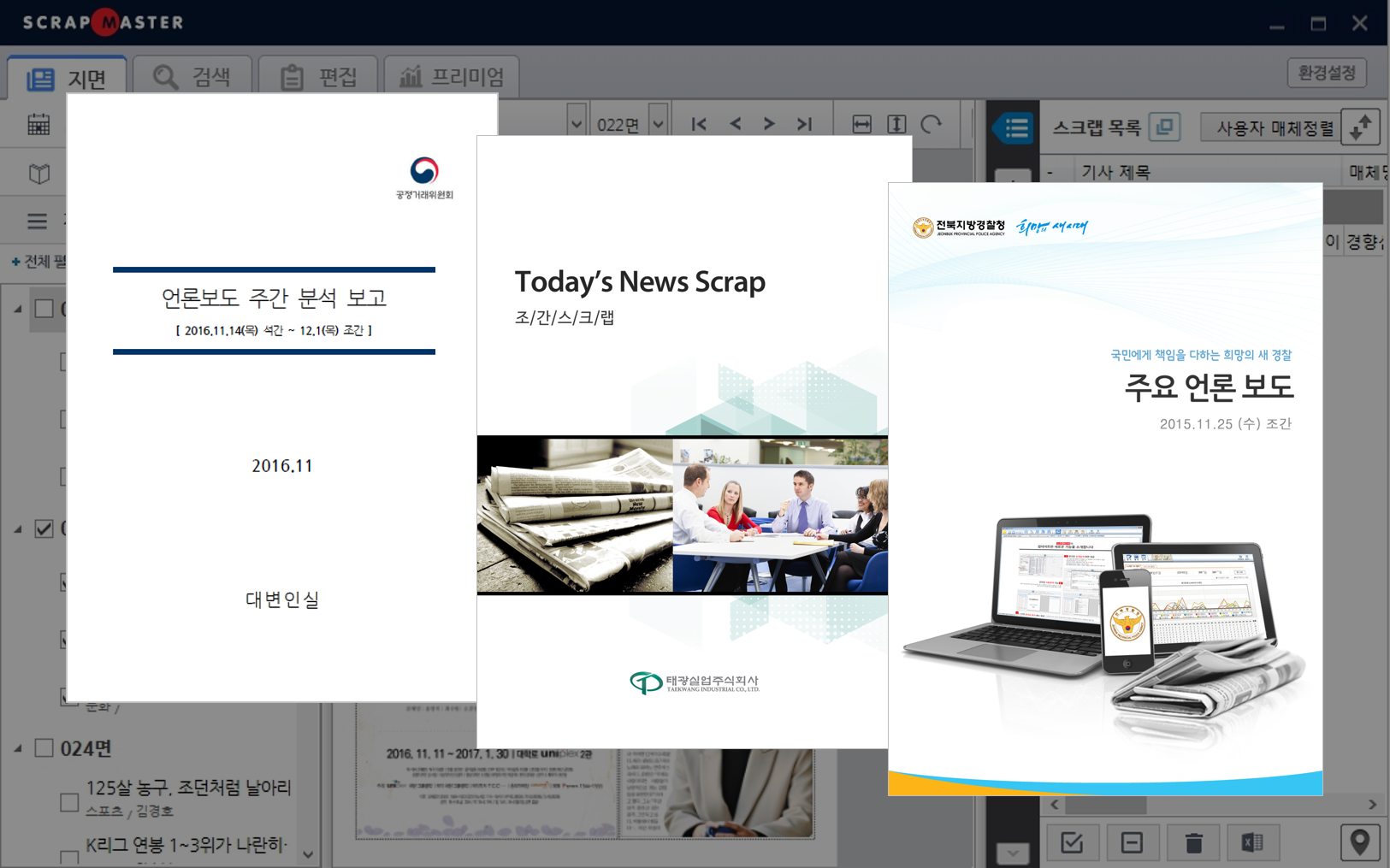Delete scrap with trash can icon
Image resolution: width=1390 pixels, height=868 pixels.
click(x=1193, y=842)
